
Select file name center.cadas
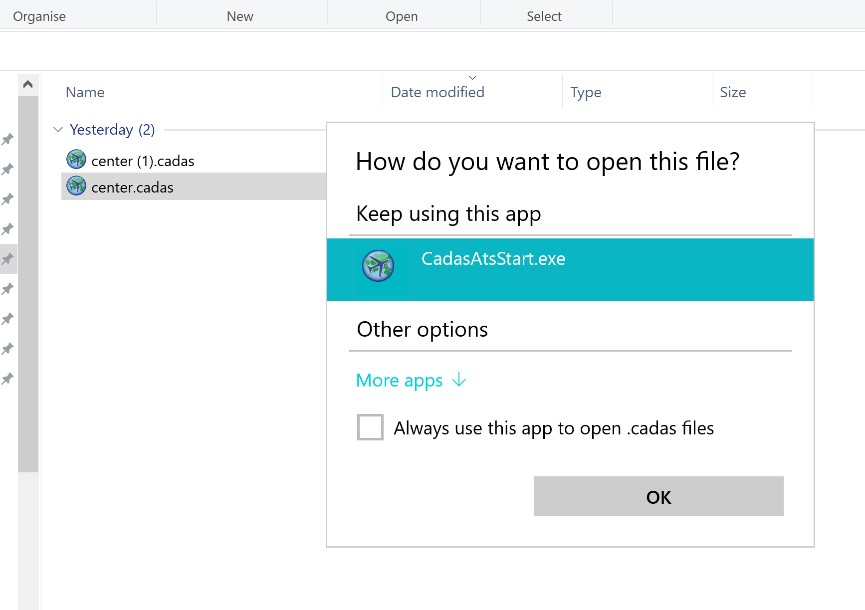coord(132,188)
